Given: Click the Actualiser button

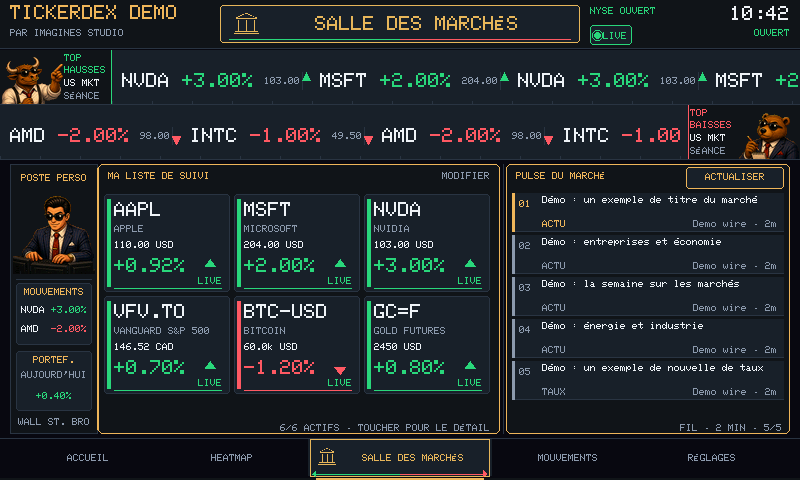Looking at the screenshot, I should (735, 177).
